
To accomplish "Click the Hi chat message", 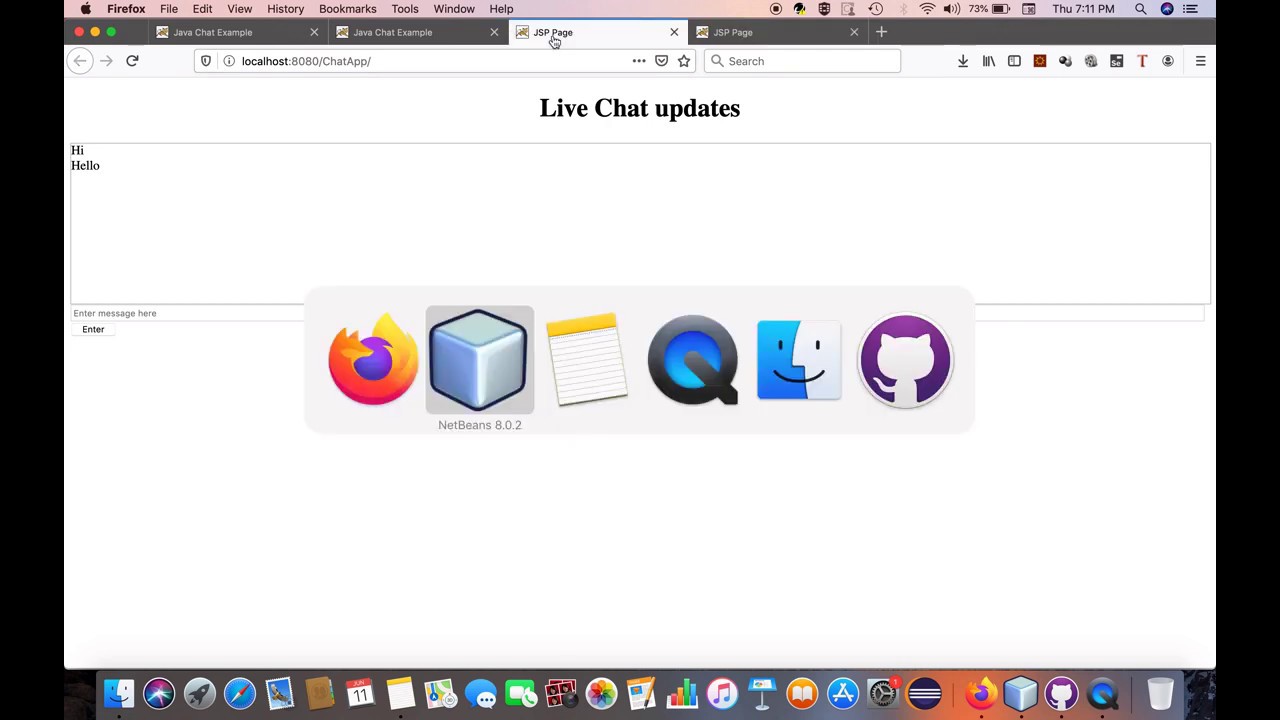I will pos(77,150).
